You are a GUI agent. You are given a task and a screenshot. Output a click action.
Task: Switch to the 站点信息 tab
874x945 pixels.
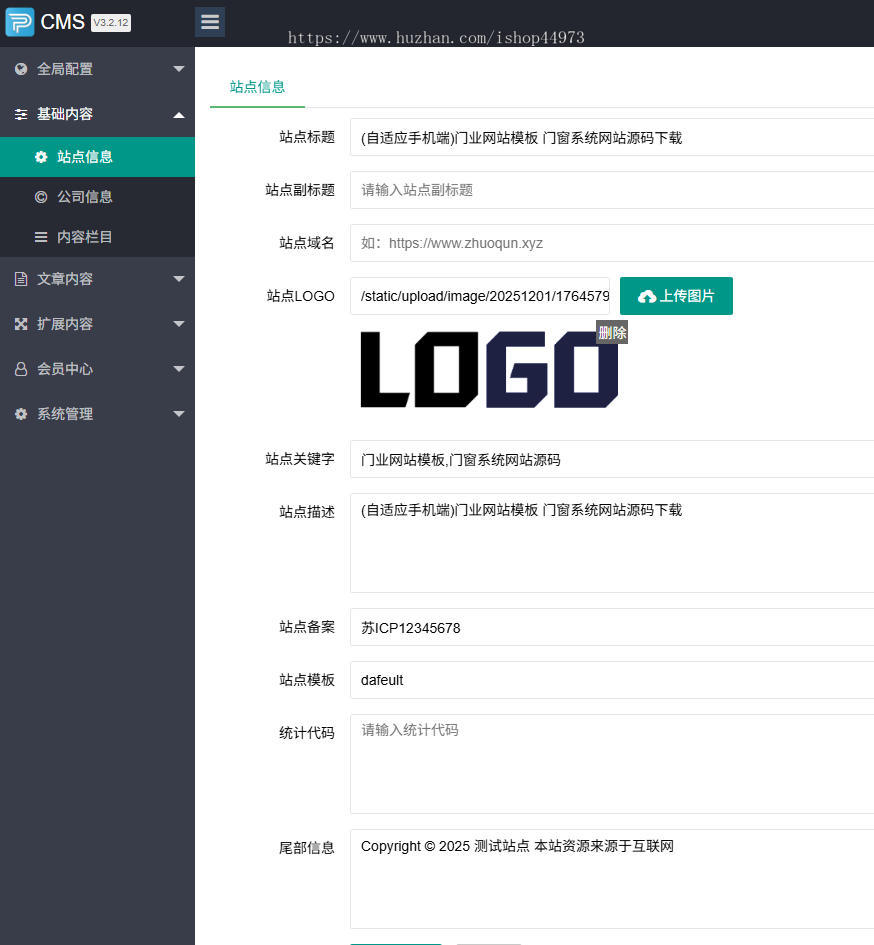[257, 87]
